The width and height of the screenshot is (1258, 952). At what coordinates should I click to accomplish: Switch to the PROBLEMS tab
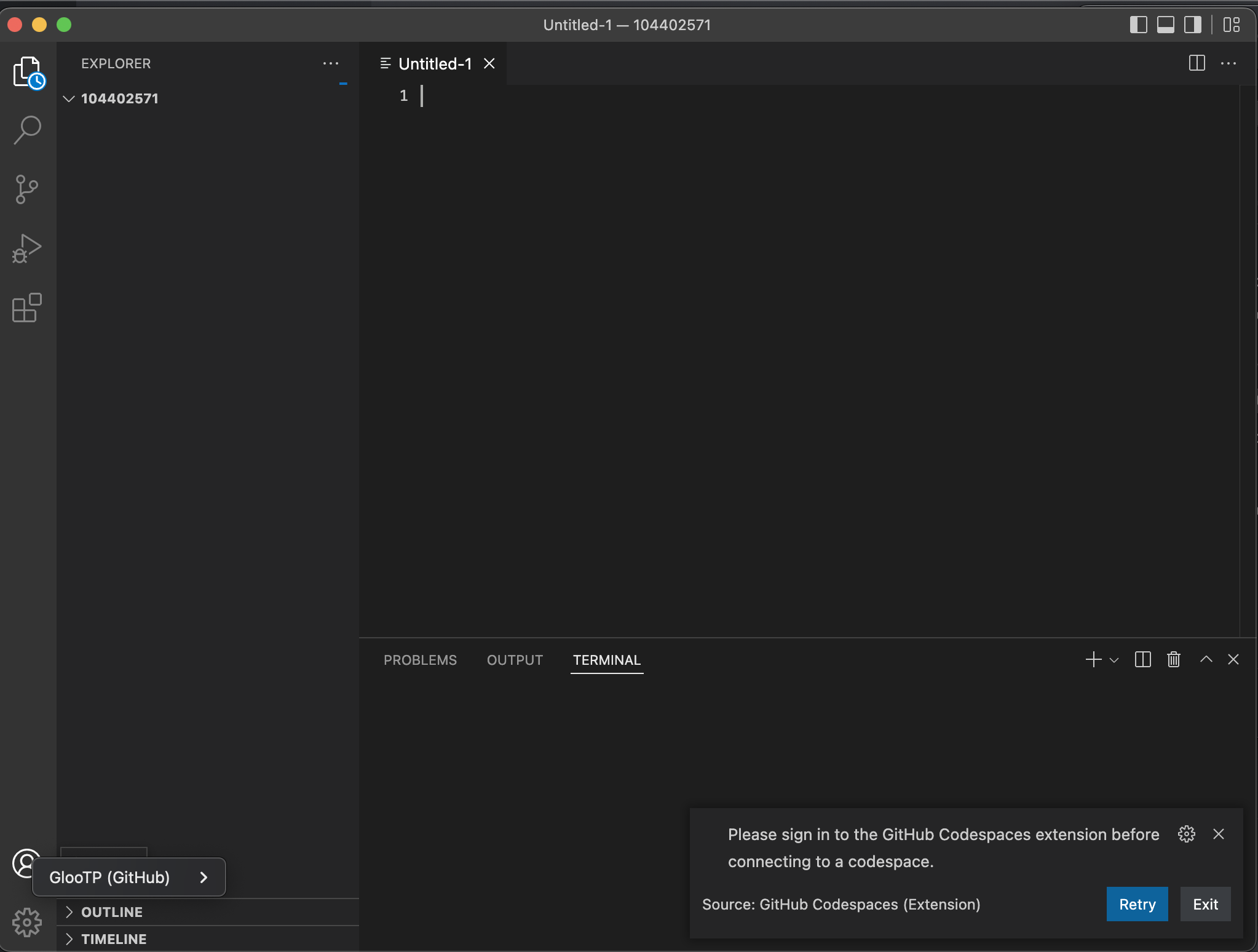pyautogui.click(x=420, y=660)
